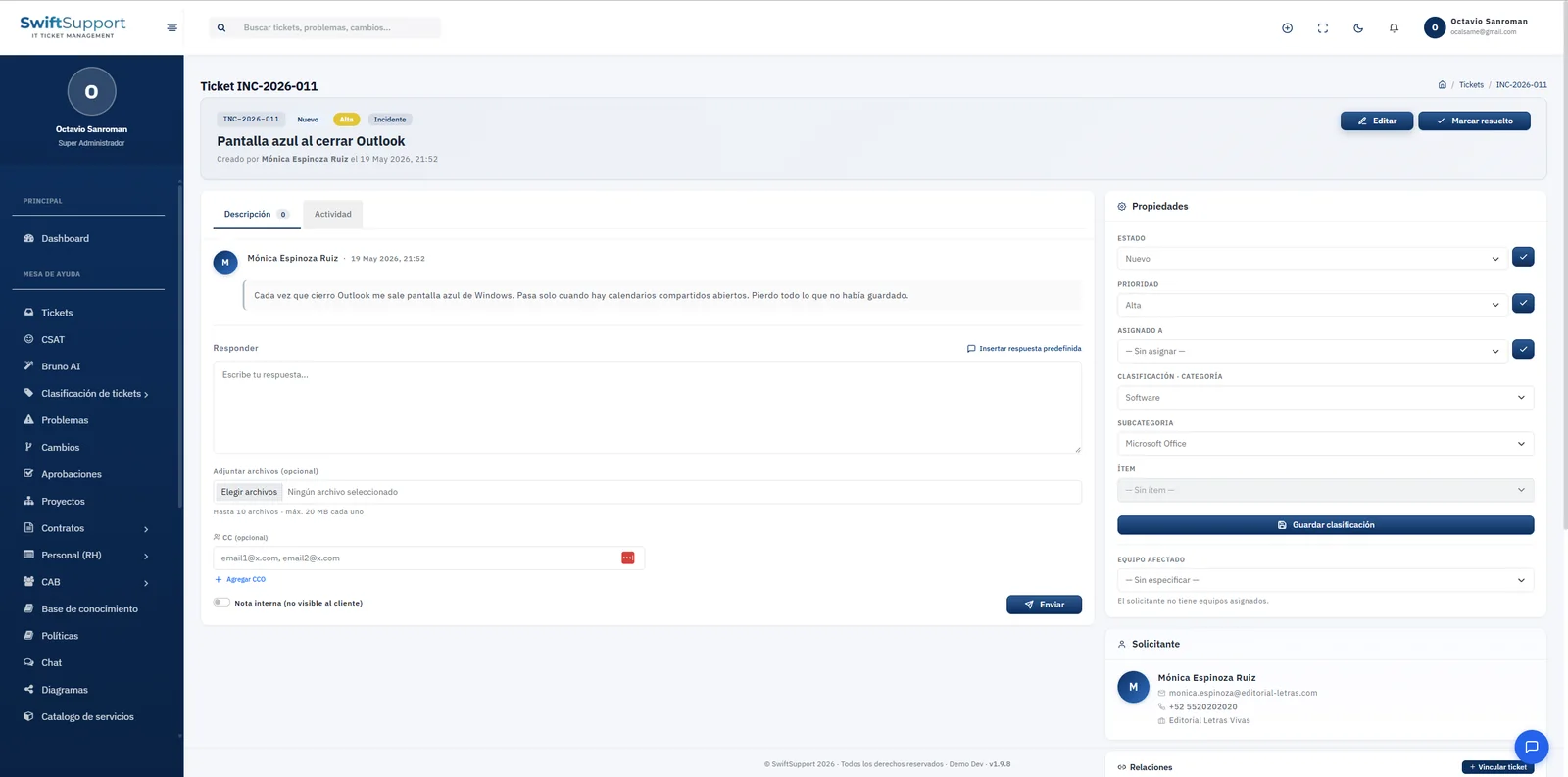Switch to Actividad tab
Viewport: 1568px width, 777px height.
(x=333, y=214)
